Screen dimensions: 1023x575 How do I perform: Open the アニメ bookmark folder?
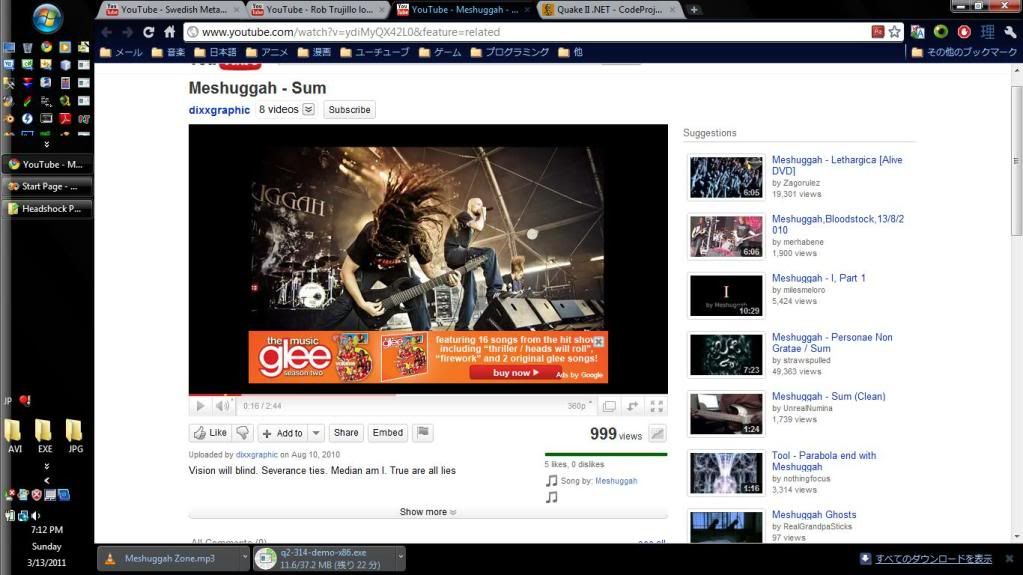click(x=267, y=52)
